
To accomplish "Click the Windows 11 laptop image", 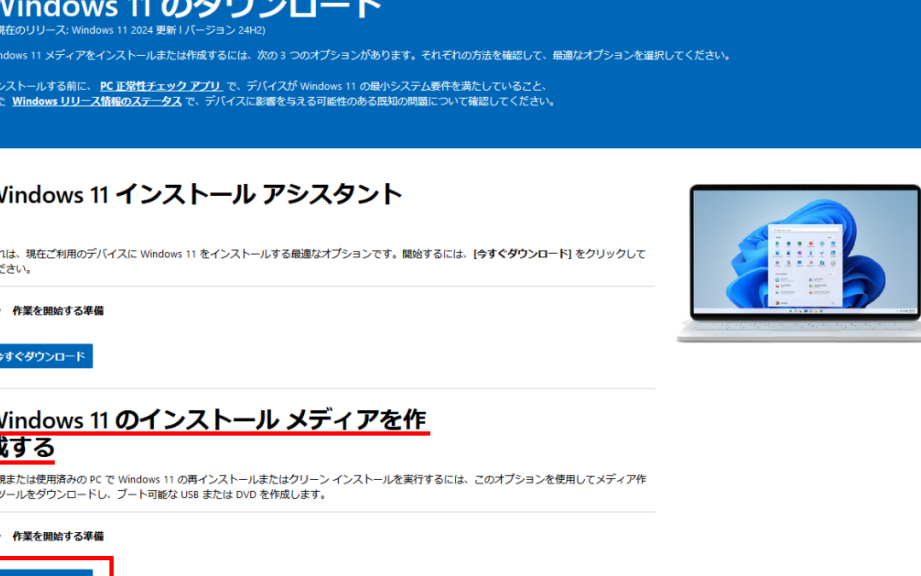I will click(798, 264).
